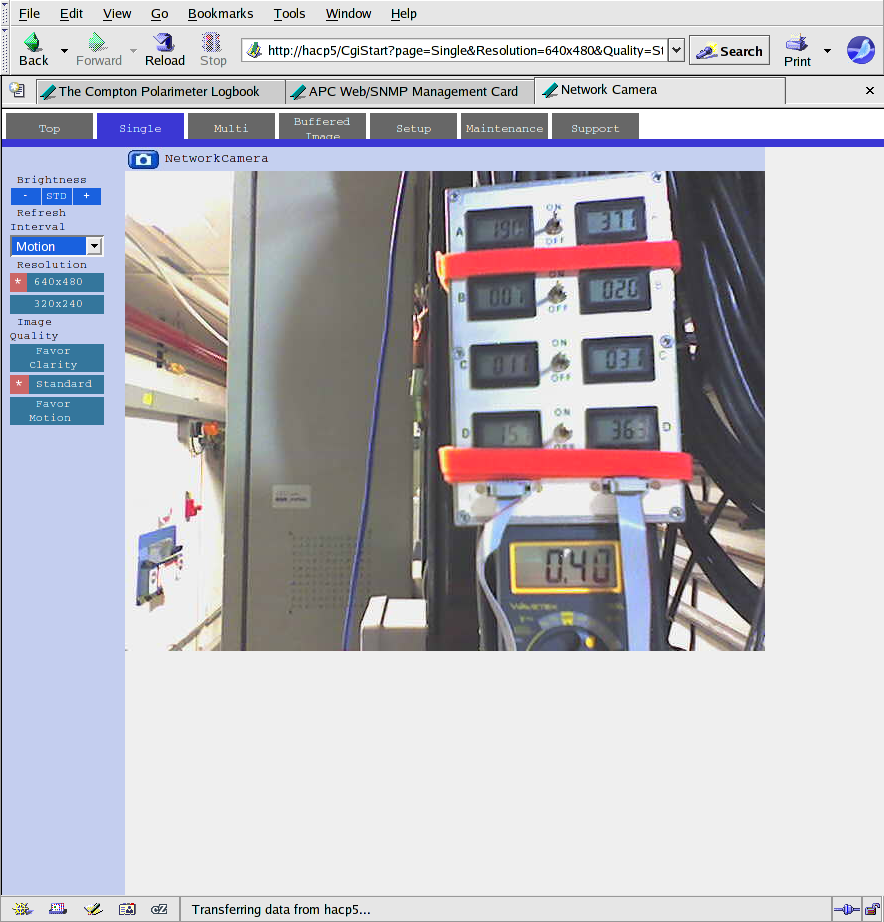Screen dimensions: 884x922
Task: Switch to APC Web/SNMP Management Card tab
Action: pos(410,92)
